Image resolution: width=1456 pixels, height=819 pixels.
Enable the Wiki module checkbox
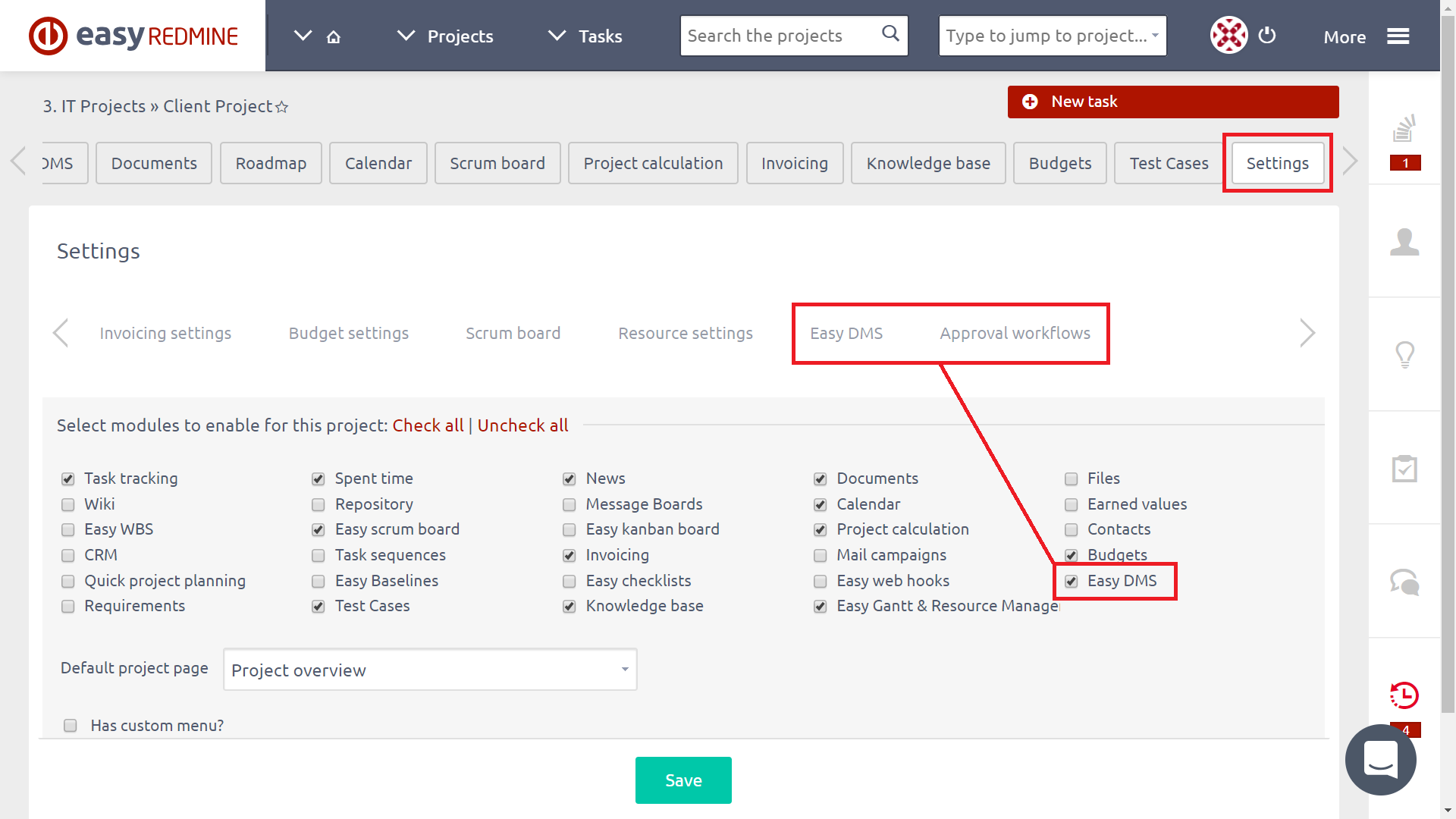click(x=68, y=505)
